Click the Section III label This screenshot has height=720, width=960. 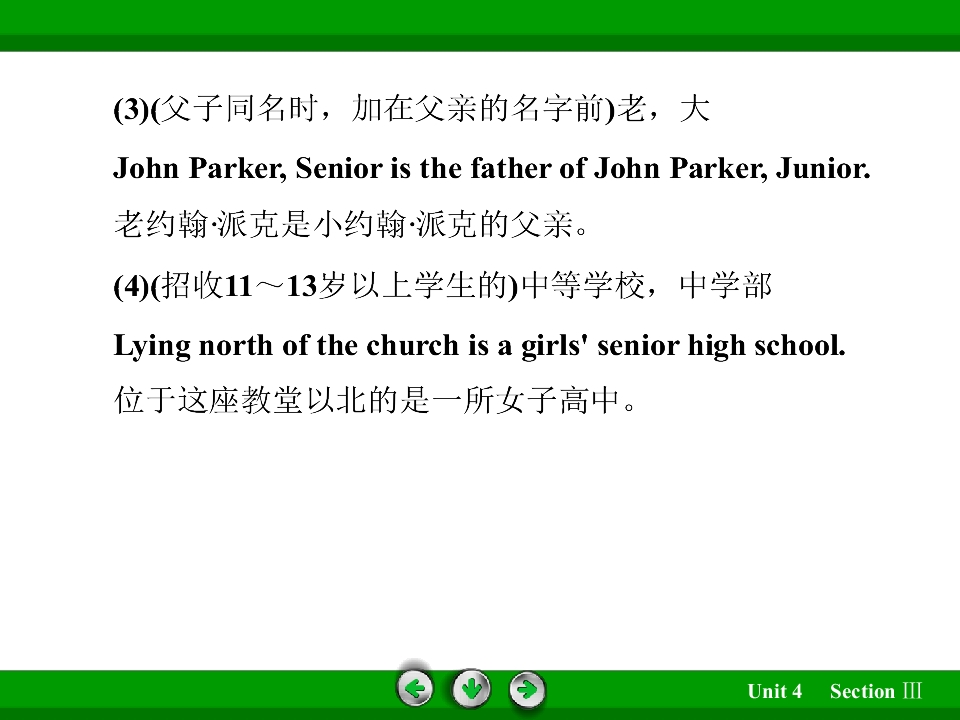[x=876, y=691]
